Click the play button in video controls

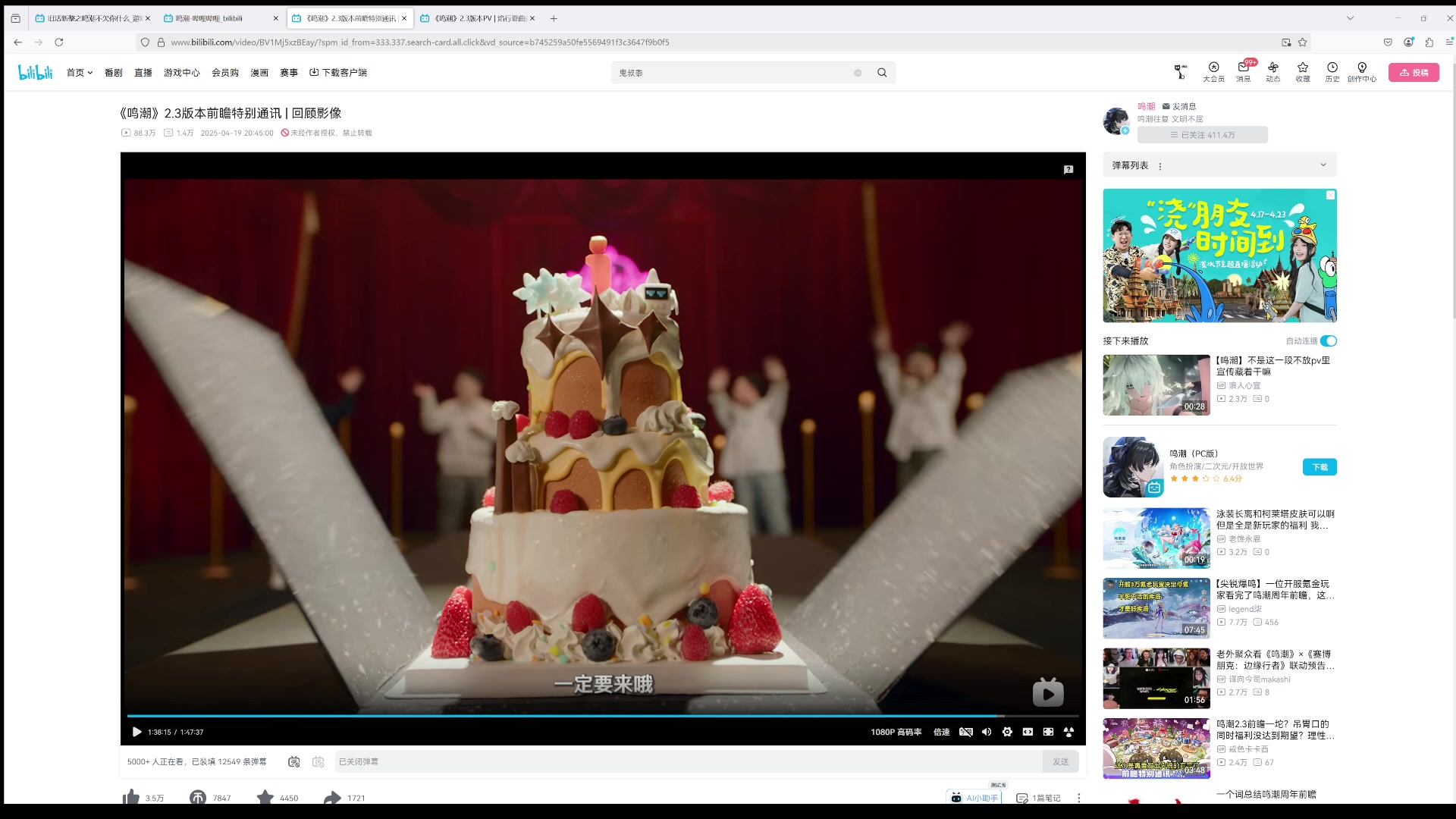(136, 732)
